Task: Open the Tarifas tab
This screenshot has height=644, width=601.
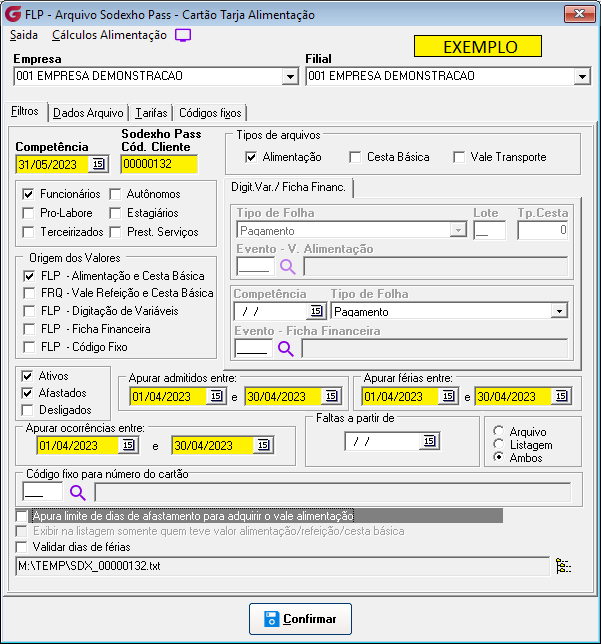Action: tap(151, 113)
